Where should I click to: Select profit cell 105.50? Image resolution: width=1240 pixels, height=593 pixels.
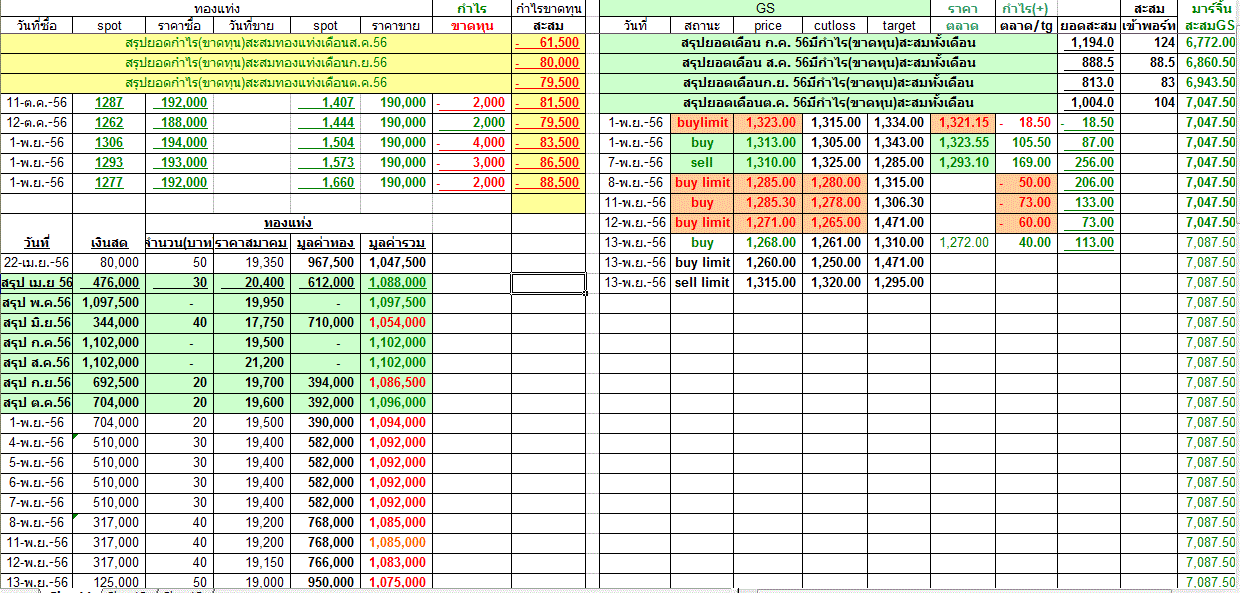click(x=1025, y=142)
